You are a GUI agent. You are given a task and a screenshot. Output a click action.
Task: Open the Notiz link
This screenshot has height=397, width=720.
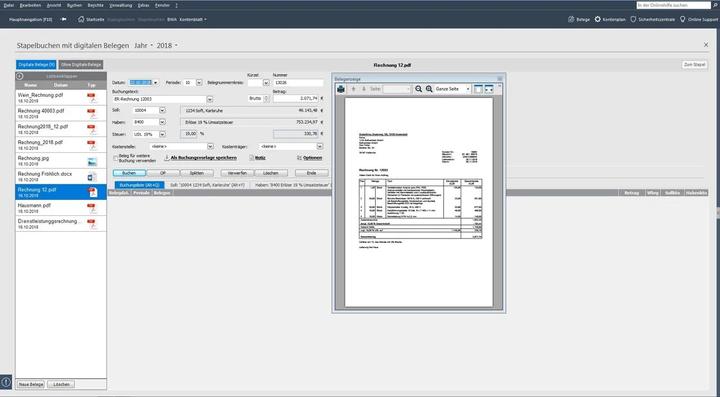(260, 157)
